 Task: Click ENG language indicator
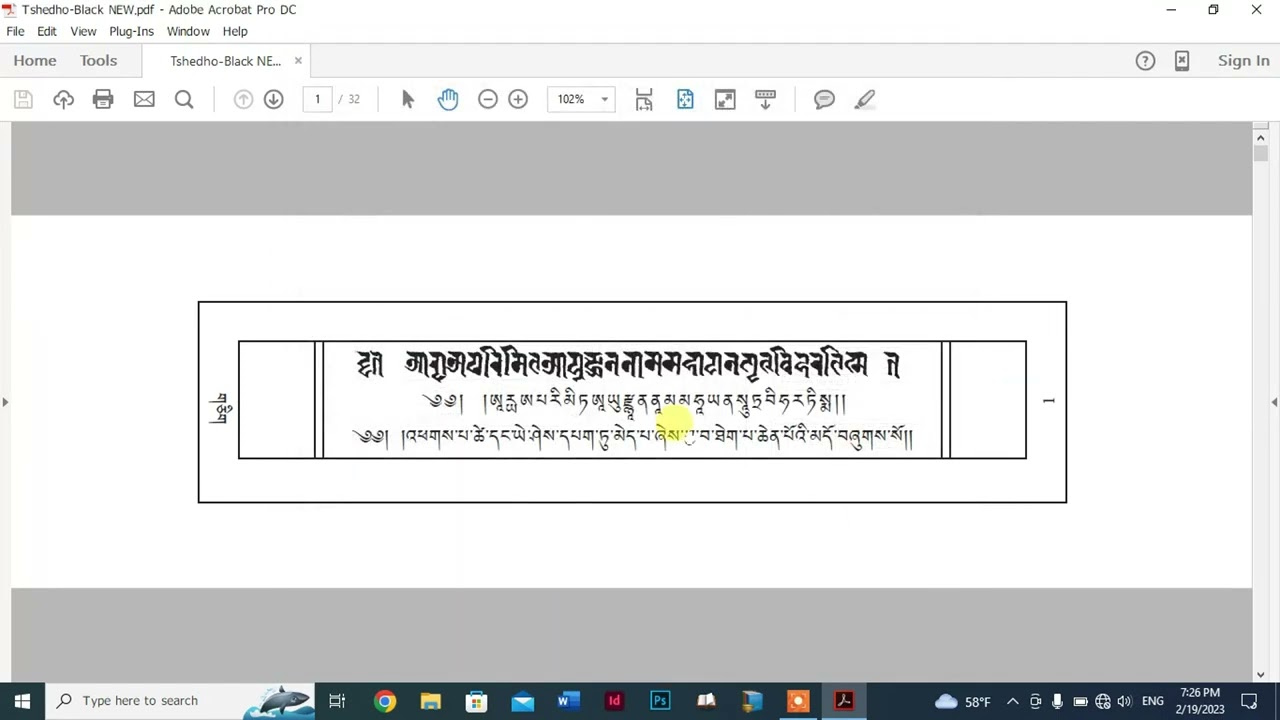(1152, 701)
